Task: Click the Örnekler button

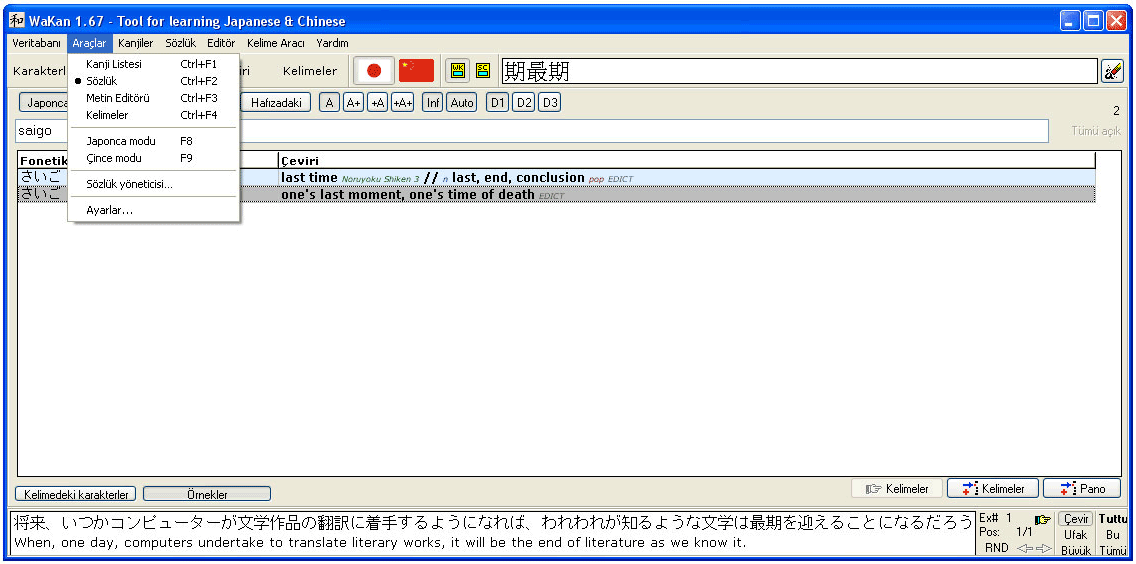Action: [207, 494]
